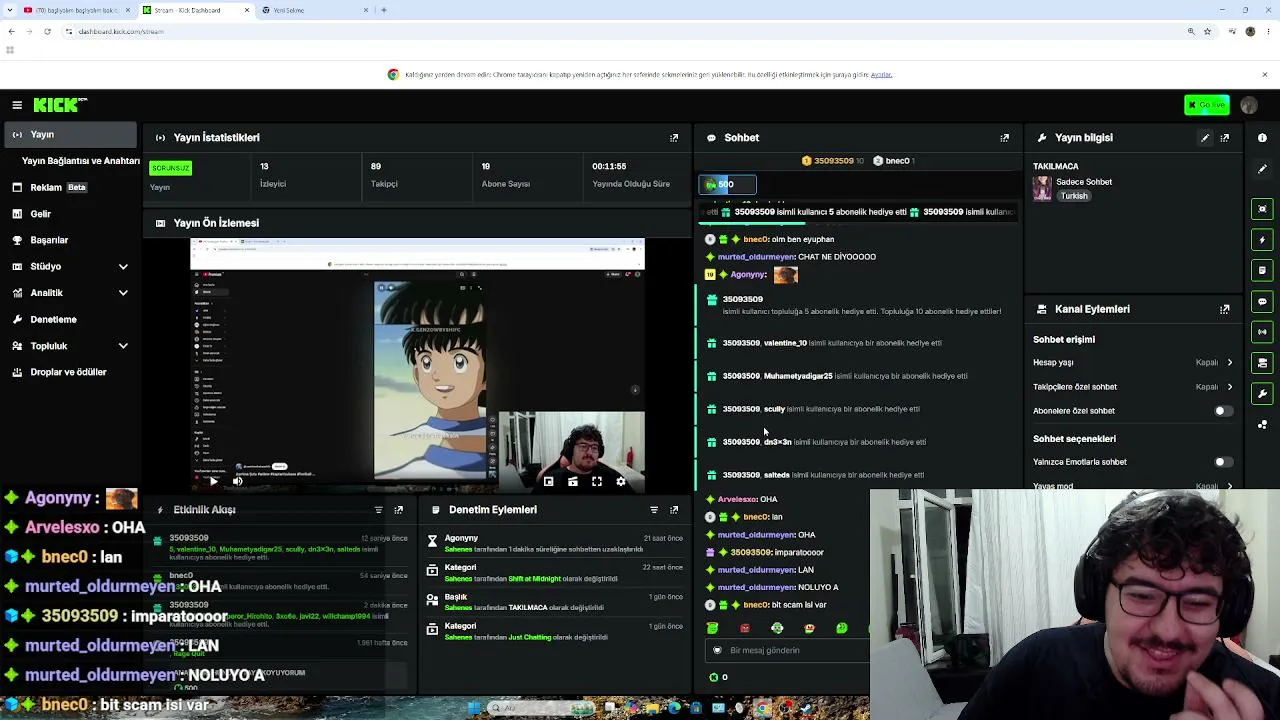Screen dimensions: 1280x720
Task: Toggle the activity feed lightning widget
Action: tap(1262, 240)
